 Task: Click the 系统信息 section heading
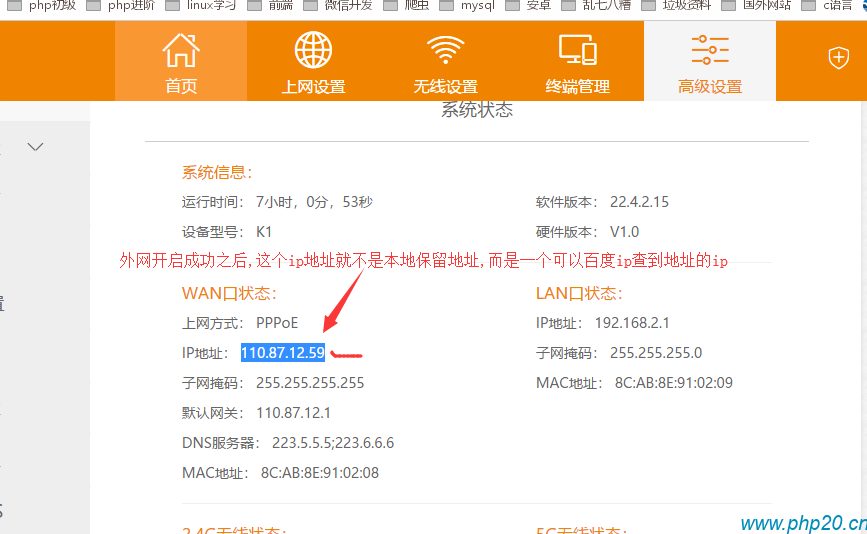pos(217,172)
